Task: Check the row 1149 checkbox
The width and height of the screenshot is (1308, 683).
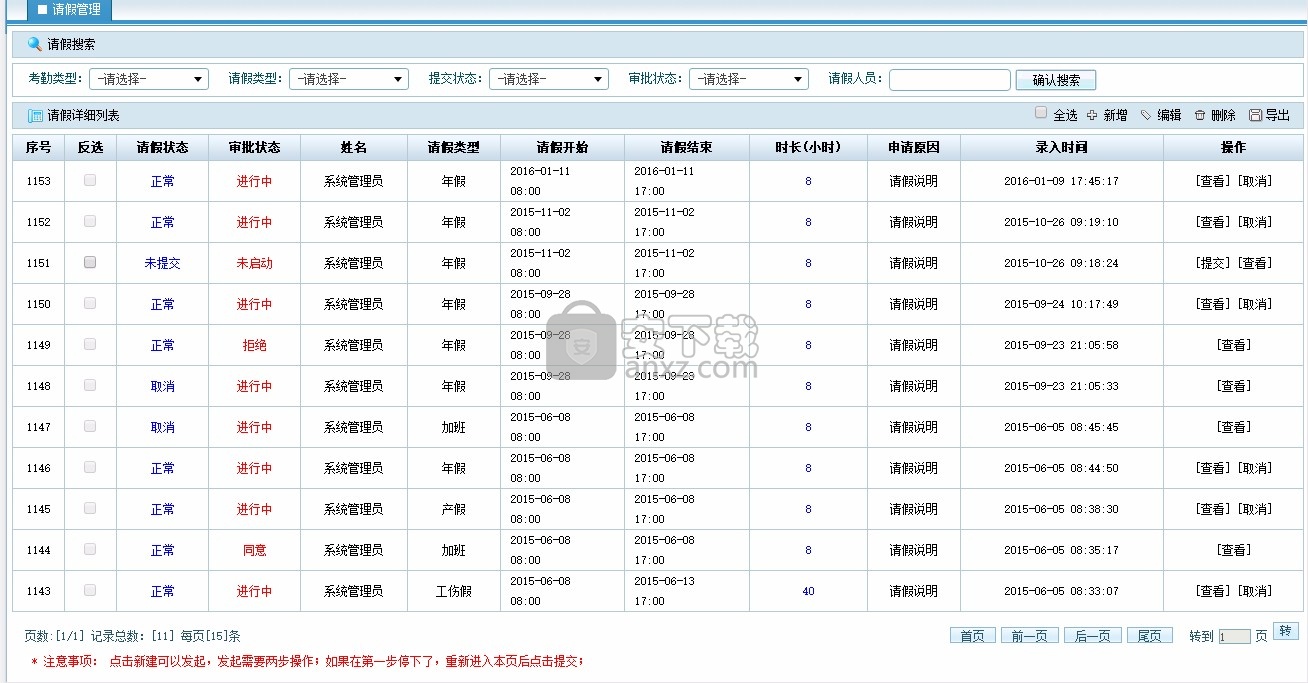Action: [x=90, y=344]
